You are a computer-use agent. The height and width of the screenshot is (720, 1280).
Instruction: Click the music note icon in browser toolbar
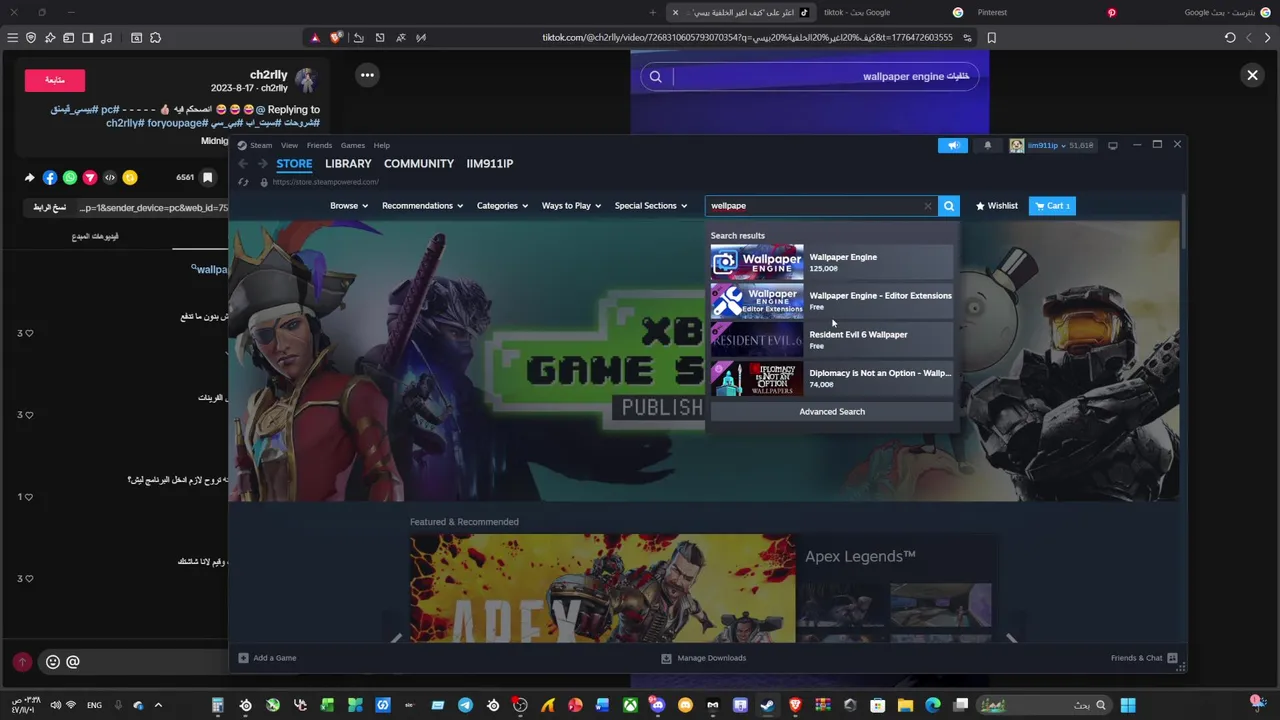coord(107,38)
